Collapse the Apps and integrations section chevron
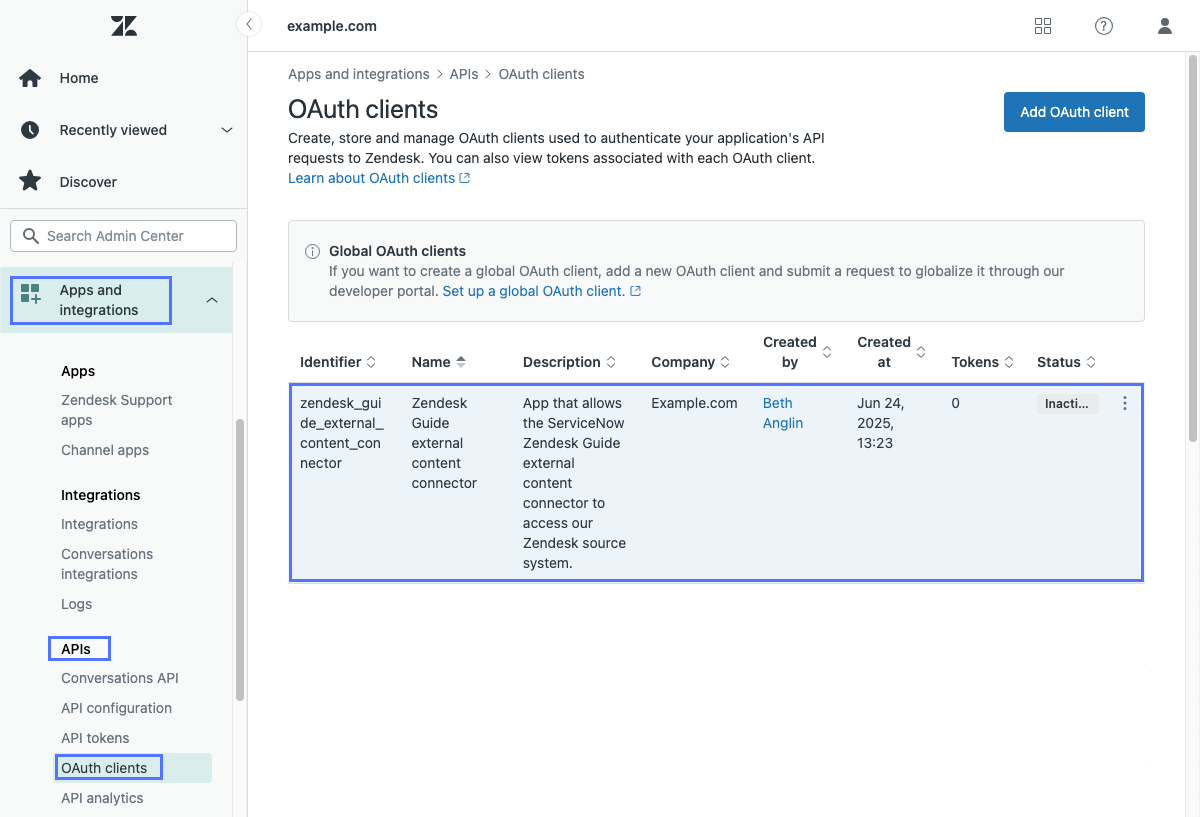 [212, 299]
